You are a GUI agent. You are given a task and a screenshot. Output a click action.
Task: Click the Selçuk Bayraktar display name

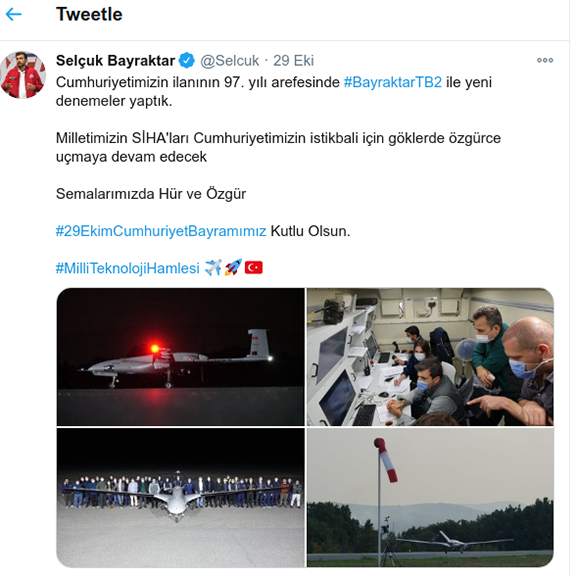pos(115,61)
